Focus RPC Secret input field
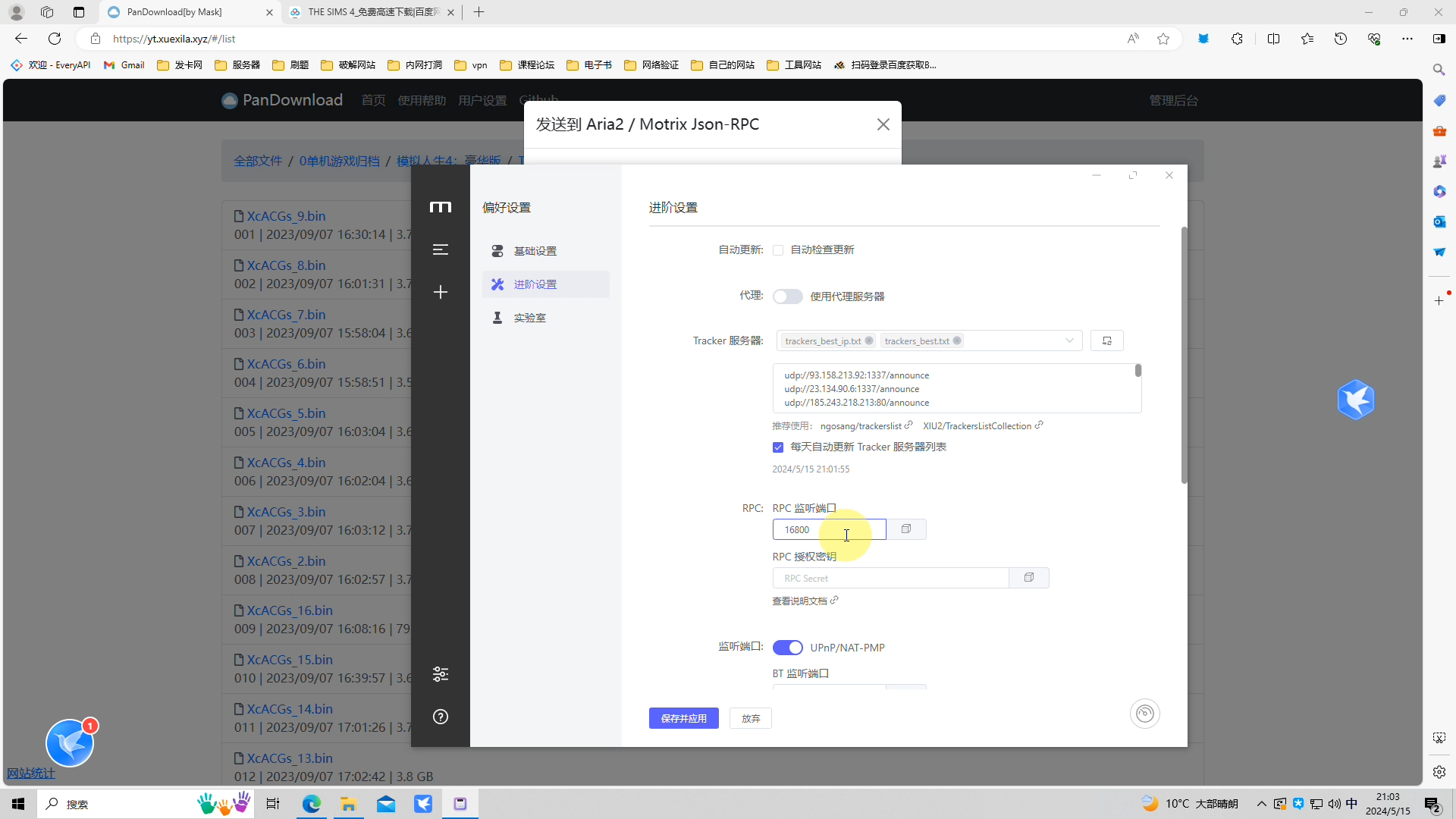Screen dimensions: 1456x819 pyautogui.click(x=890, y=578)
